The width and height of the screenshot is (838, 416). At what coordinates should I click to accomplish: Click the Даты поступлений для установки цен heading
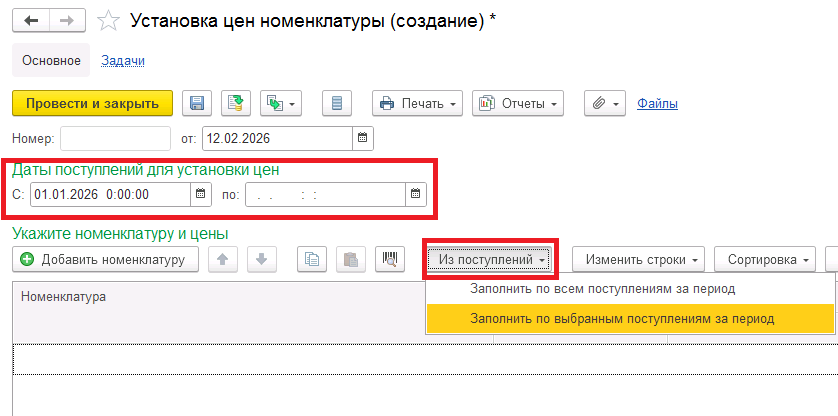click(146, 170)
